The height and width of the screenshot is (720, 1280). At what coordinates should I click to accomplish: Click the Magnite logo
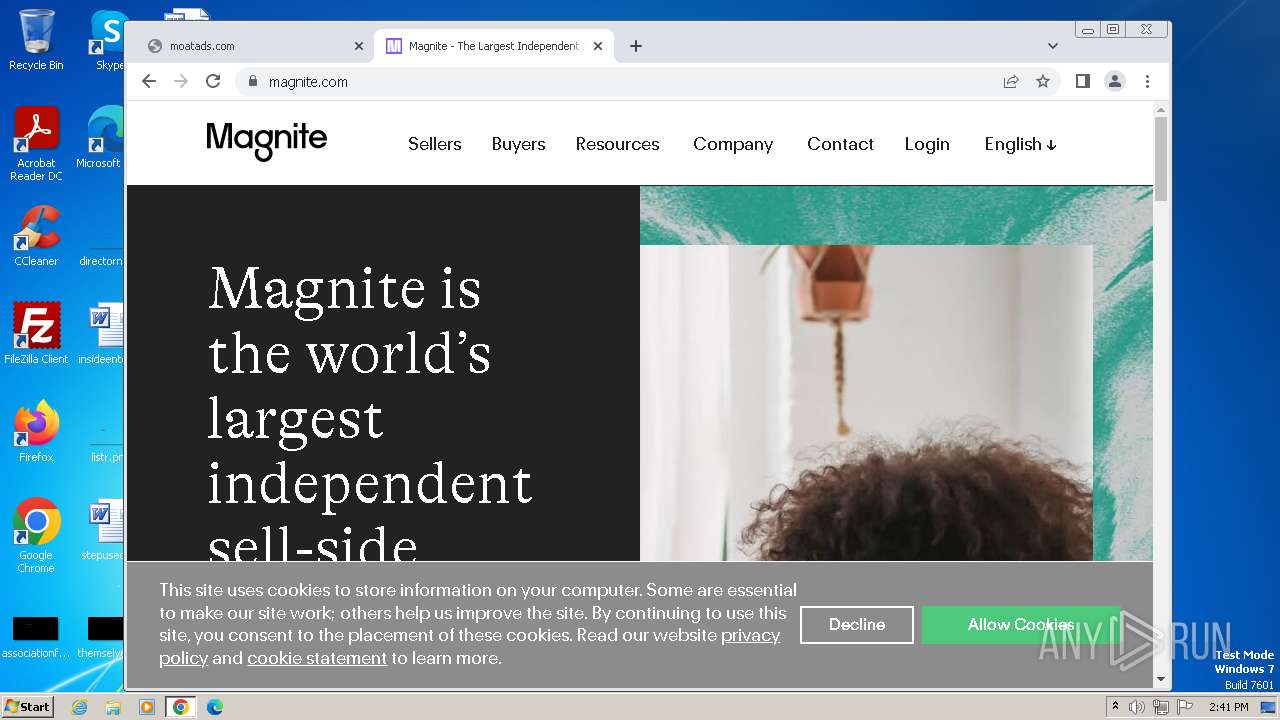pos(267,142)
